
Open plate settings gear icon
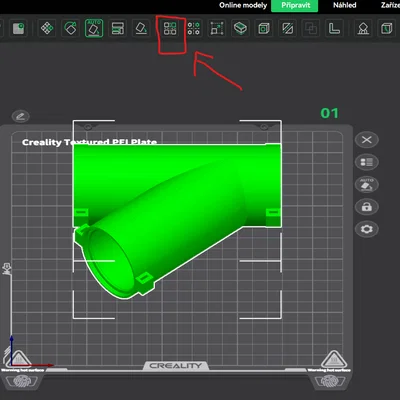click(x=367, y=229)
